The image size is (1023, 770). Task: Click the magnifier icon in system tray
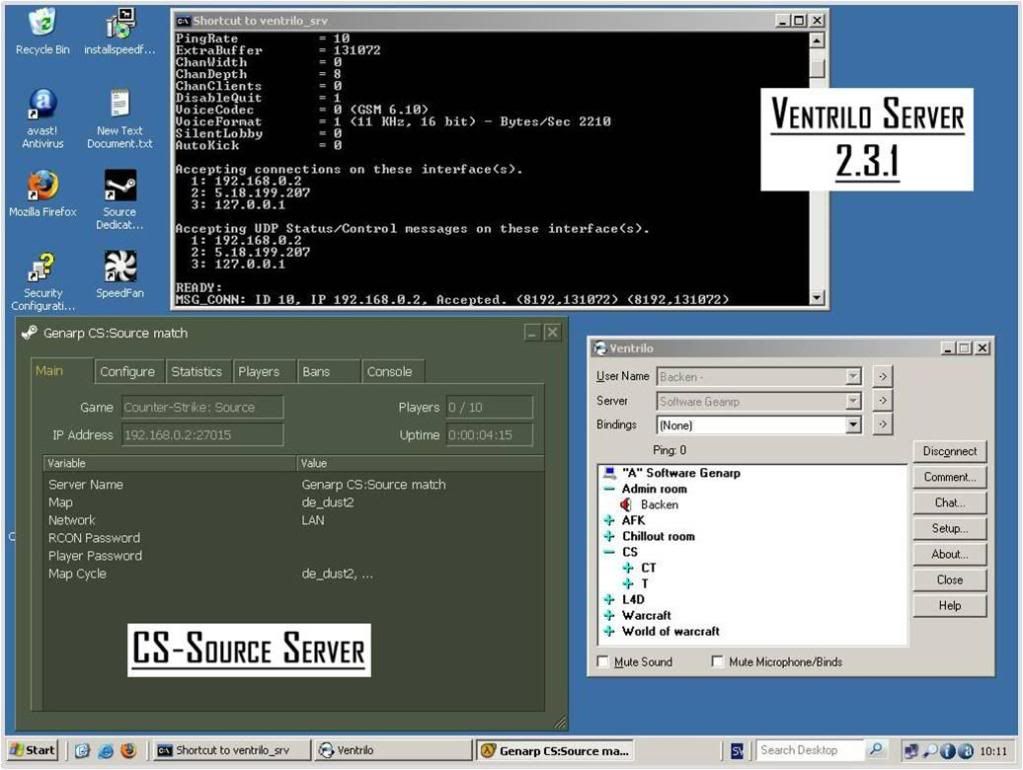(x=930, y=751)
